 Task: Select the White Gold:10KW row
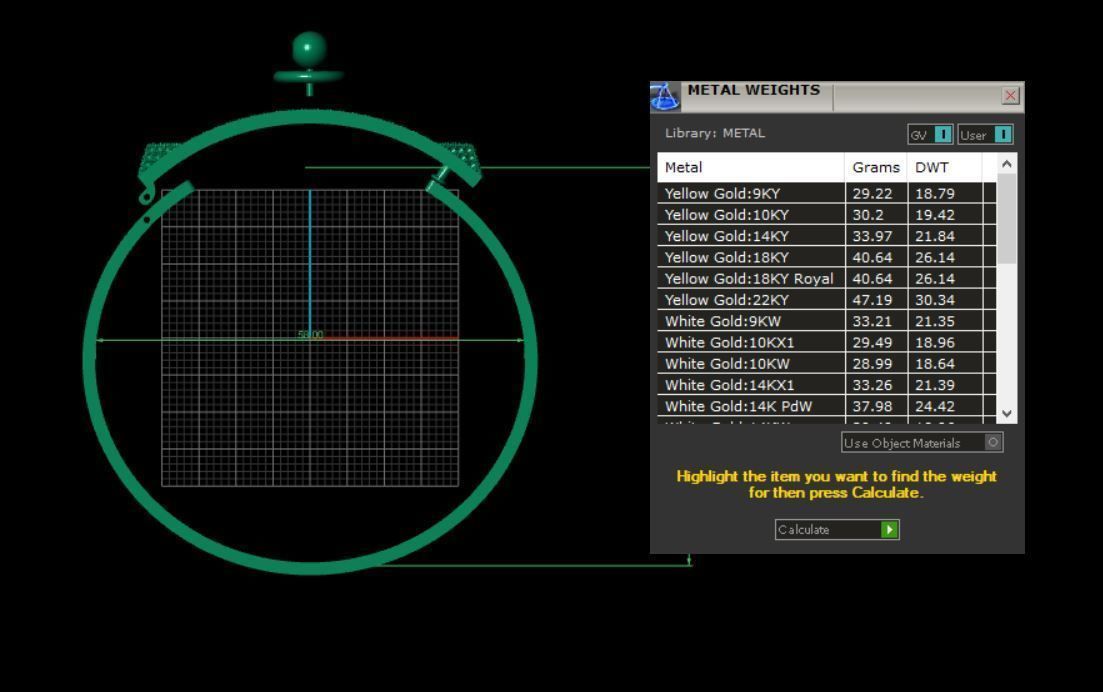click(x=827, y=364)
